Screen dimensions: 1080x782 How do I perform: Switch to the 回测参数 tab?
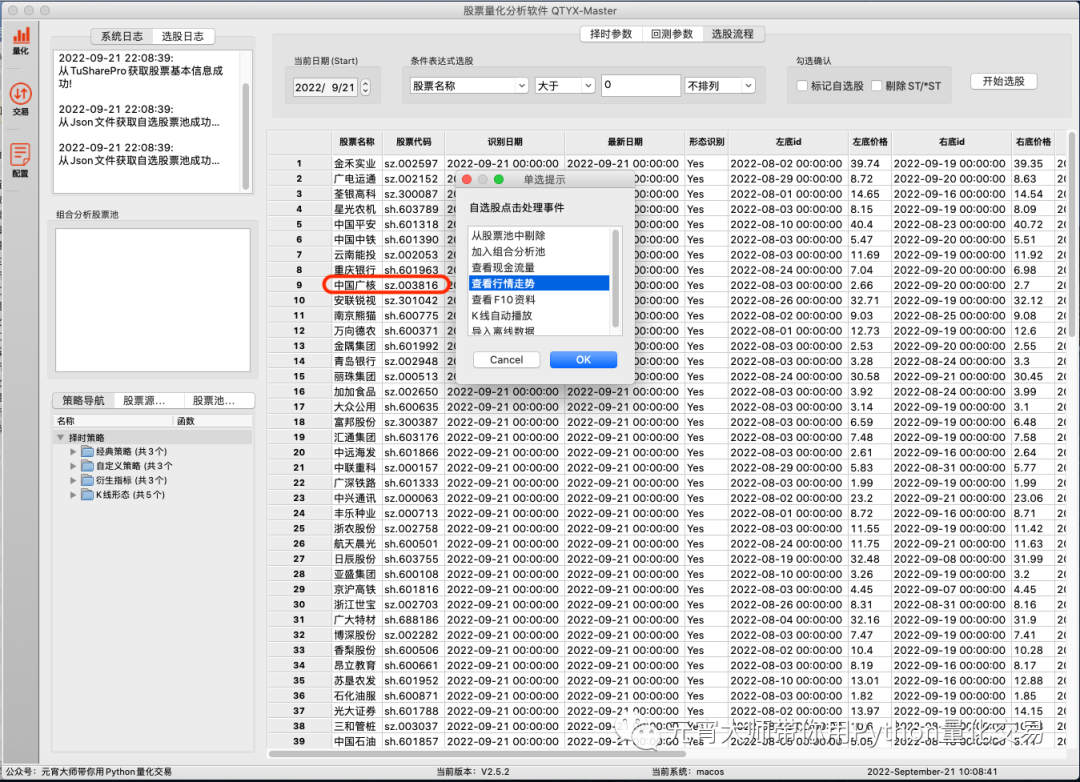click(x=672, y=34)
